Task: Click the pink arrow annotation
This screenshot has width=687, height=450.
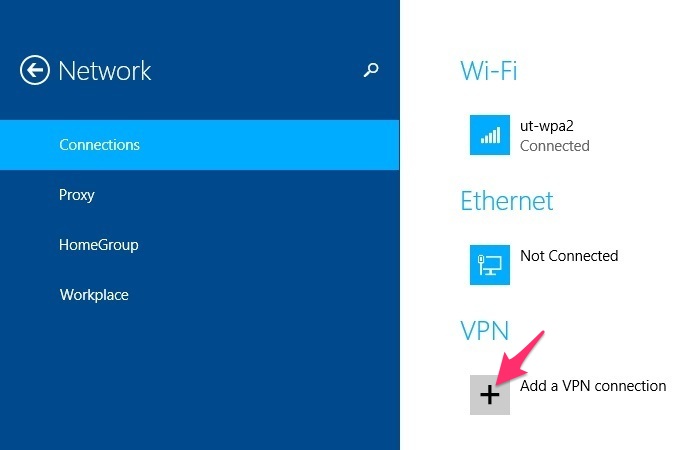Action: pyautogui.click(x=521, y=356)
